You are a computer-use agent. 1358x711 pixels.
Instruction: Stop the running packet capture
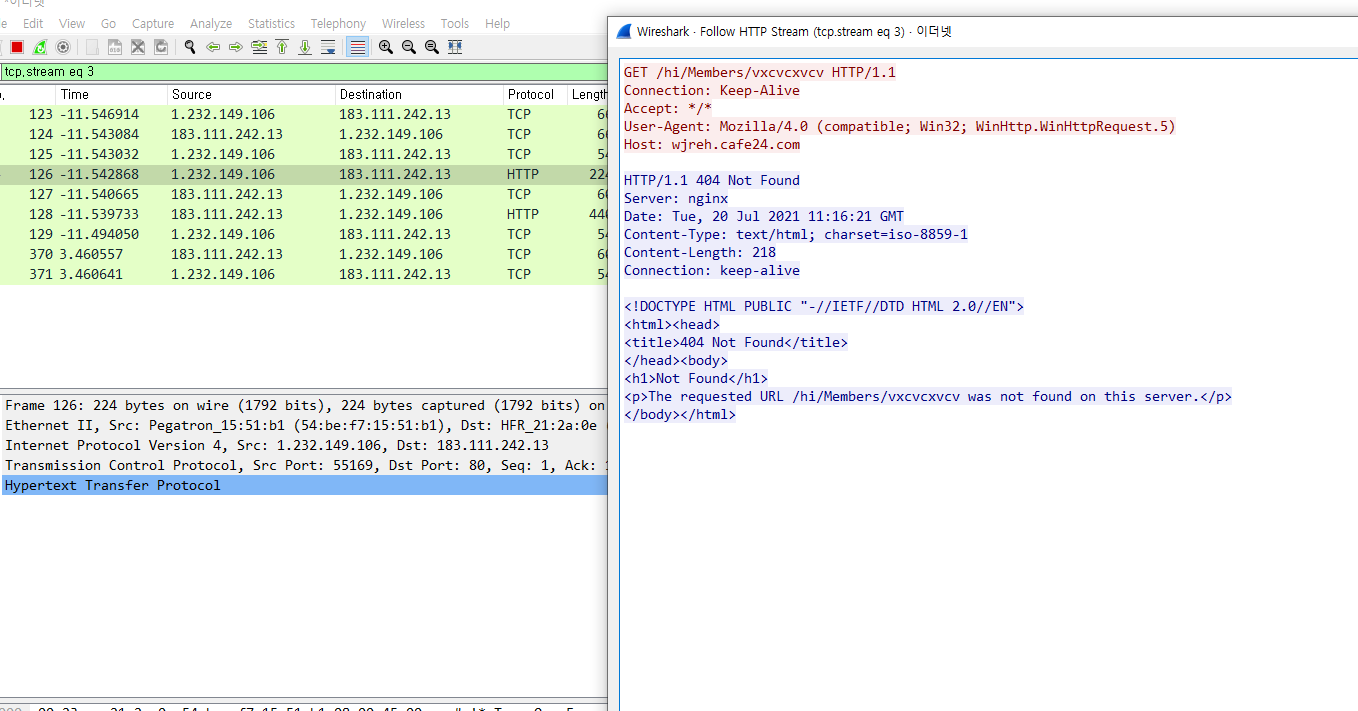pos(17,47)
